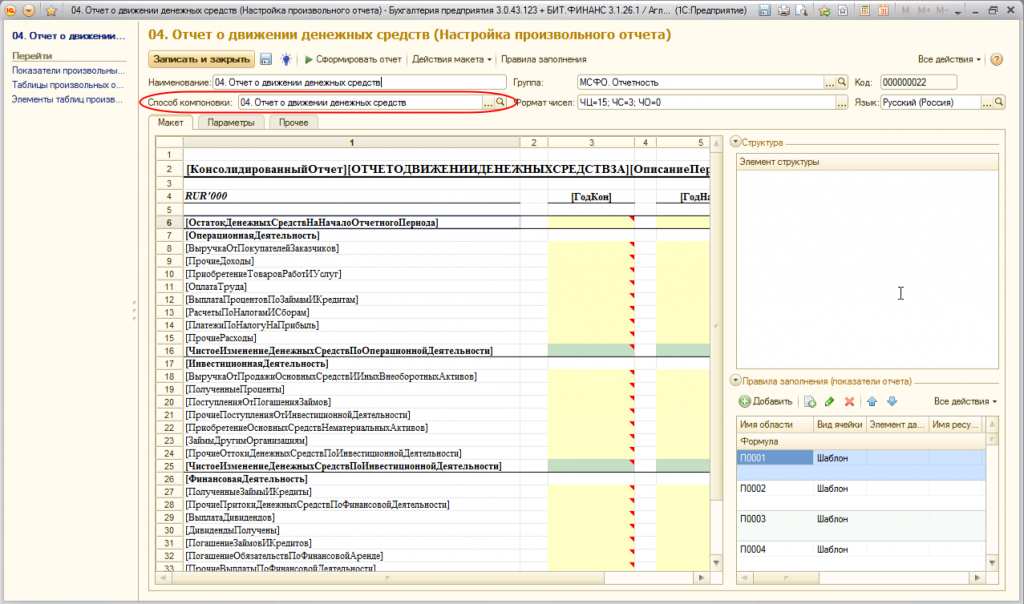This screenshot has height=604, width=1024.
Task: Click the red X delete rule icon
Action: pos(850,401)
